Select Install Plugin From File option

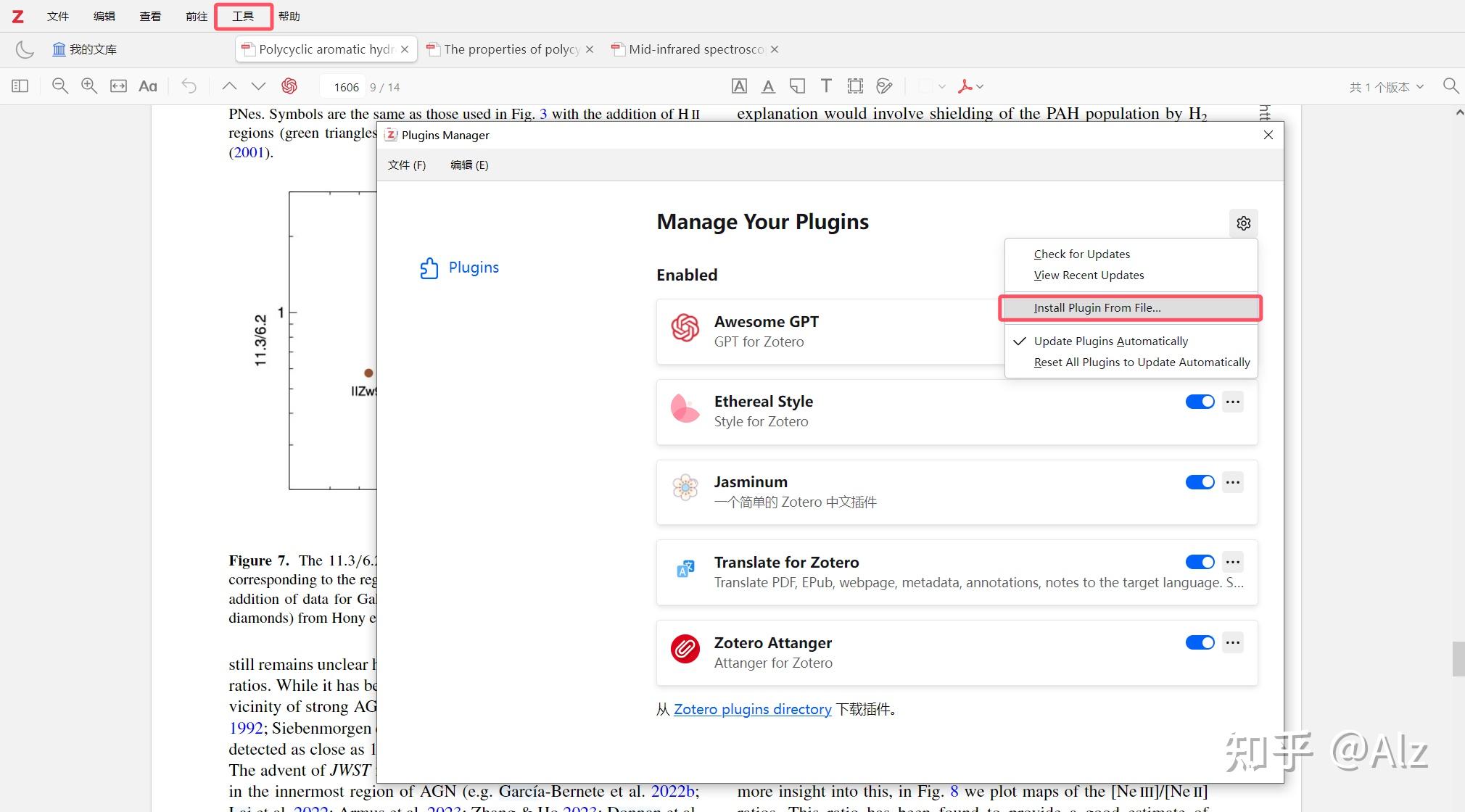click(x=1097, y=307)
